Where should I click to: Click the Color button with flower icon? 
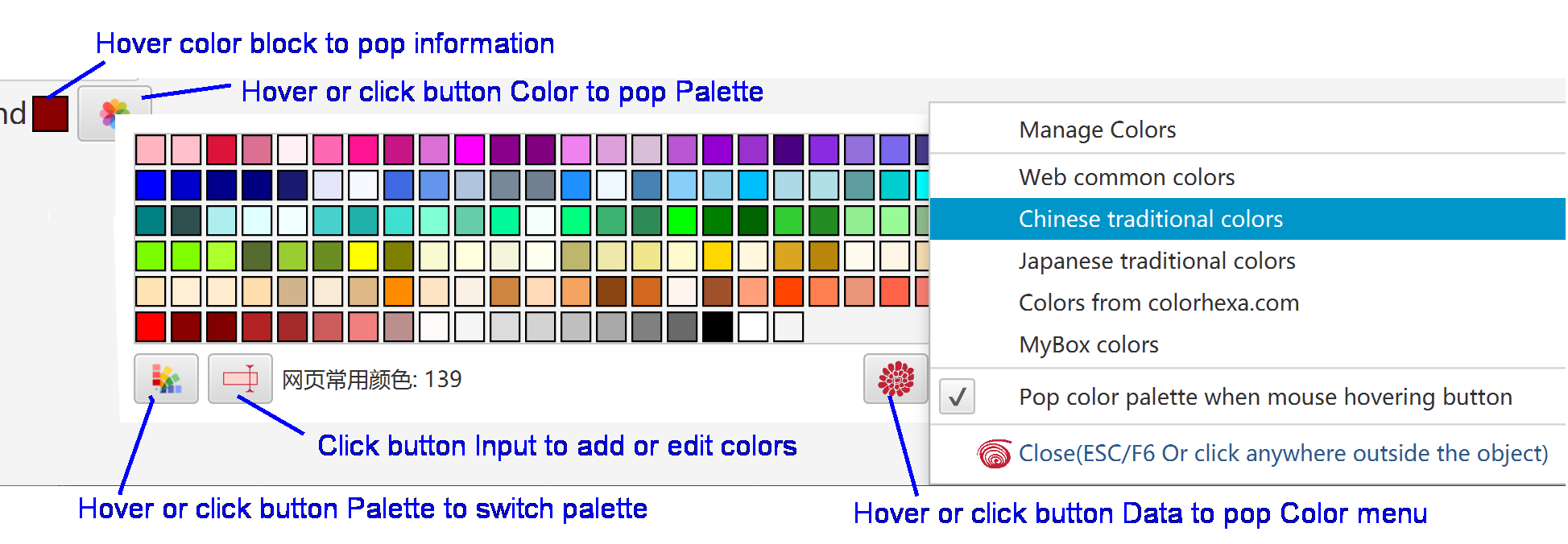point(114,113)
